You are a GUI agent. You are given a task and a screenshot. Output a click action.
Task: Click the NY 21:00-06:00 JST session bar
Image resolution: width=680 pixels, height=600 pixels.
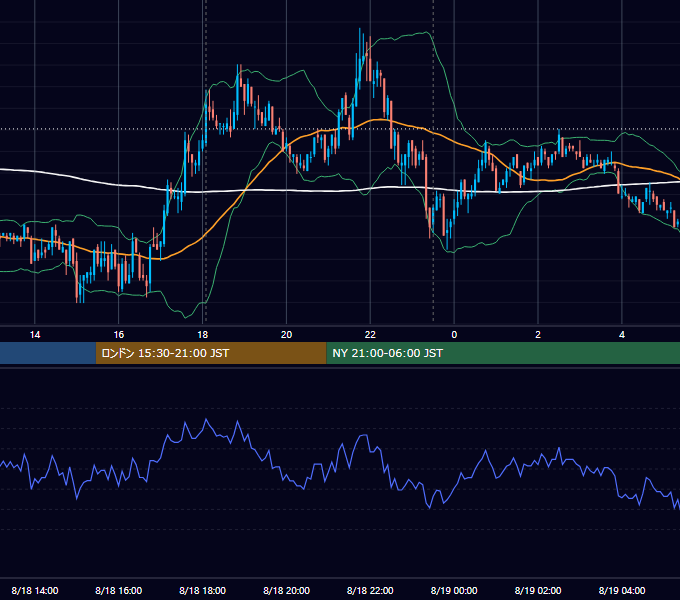(503, 353)
